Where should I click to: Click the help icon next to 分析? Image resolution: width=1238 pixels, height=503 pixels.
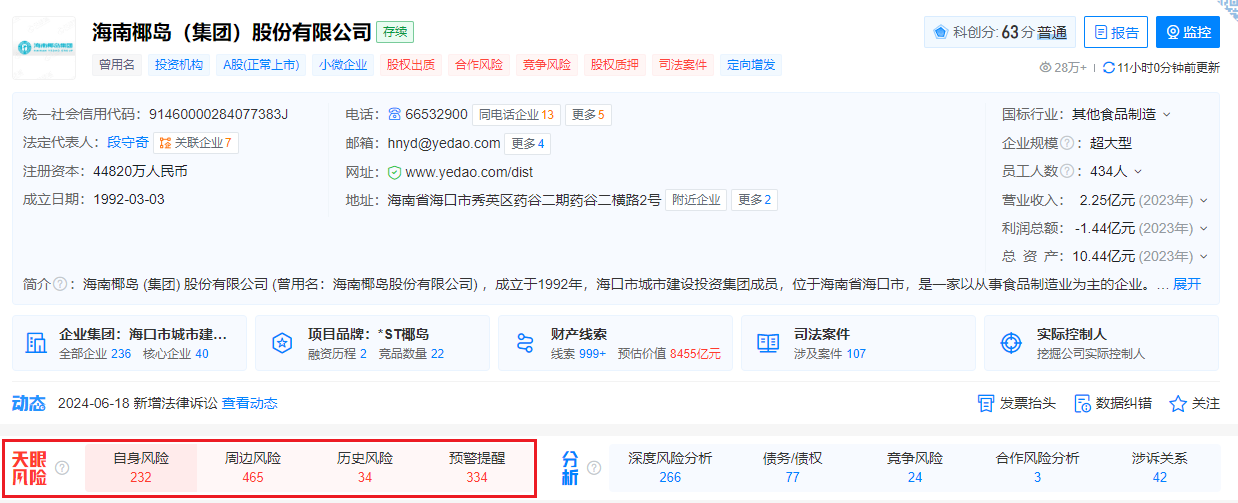[594, 467]
